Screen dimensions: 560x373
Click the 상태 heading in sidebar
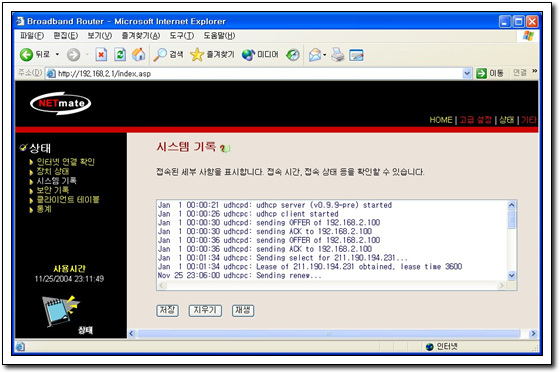pos(40,148)
